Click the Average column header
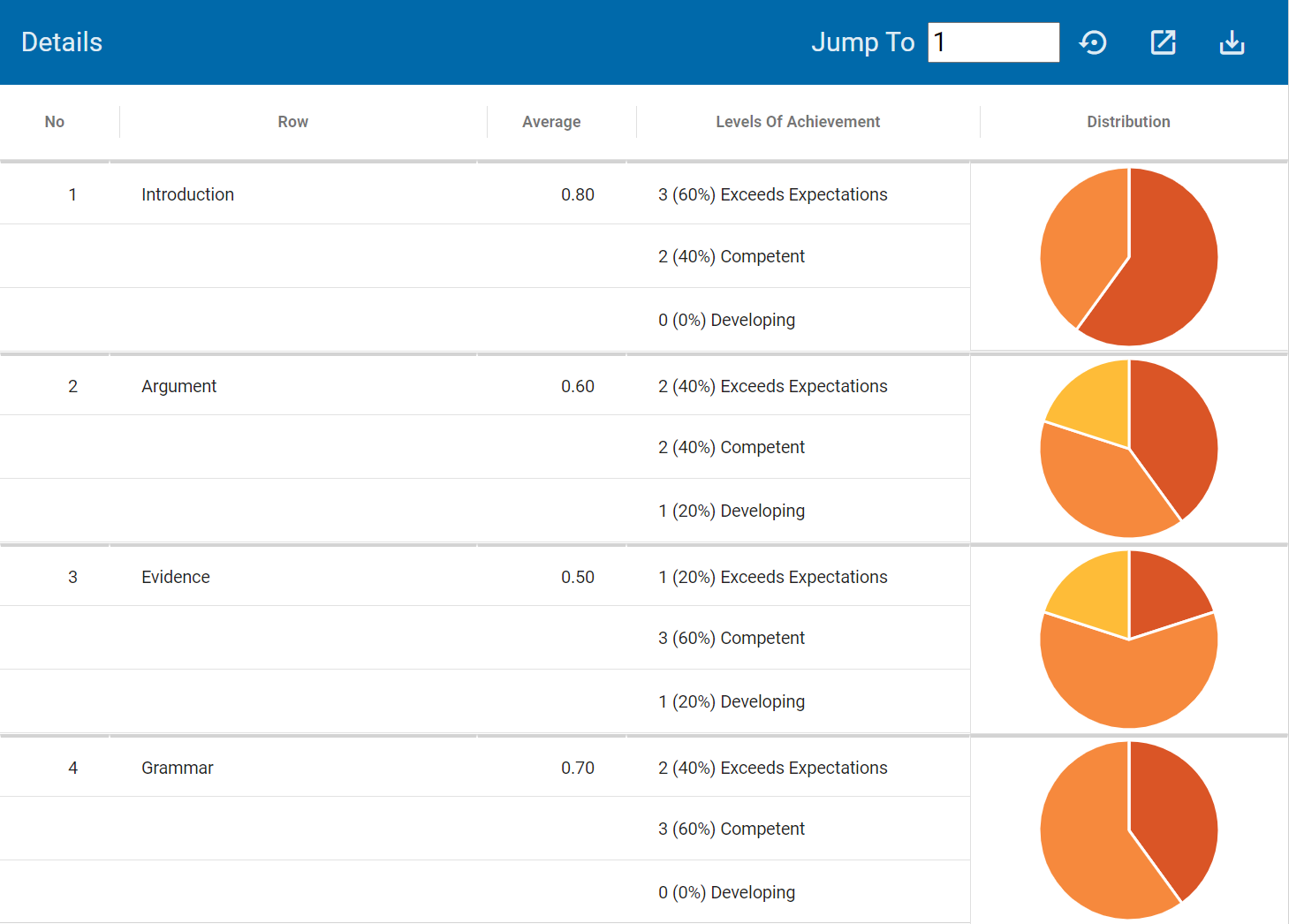The width and height of the screenshot is (1289, 924). [x=551, y=122]
